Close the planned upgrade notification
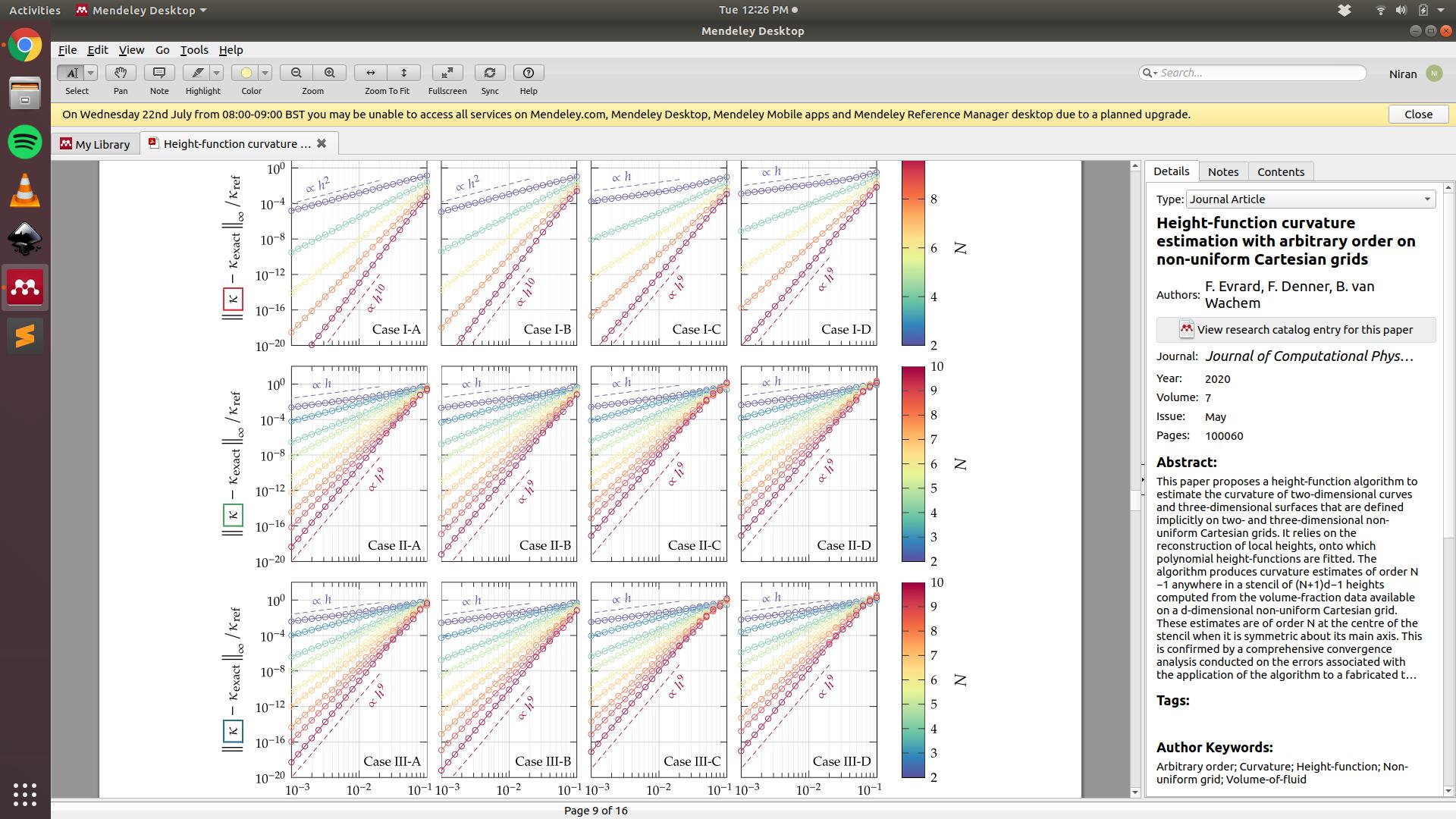 (x=1417, y=114)
